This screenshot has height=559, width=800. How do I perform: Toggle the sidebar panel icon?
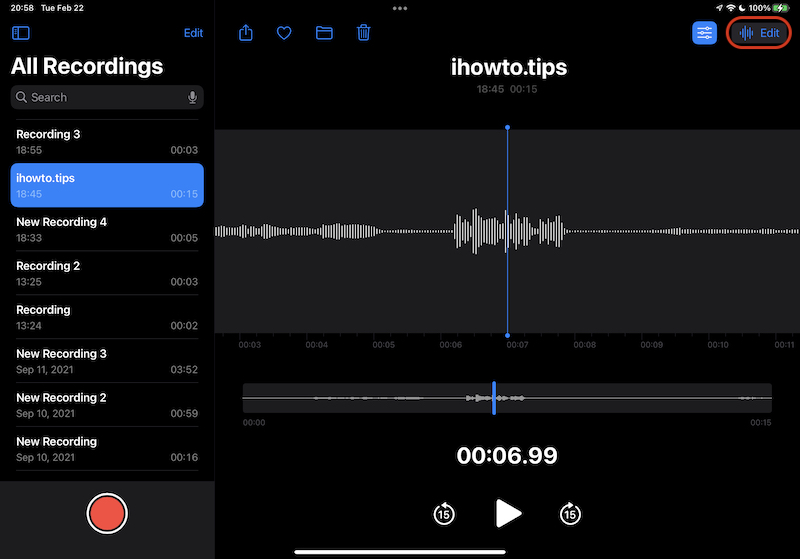coord(21,33)
